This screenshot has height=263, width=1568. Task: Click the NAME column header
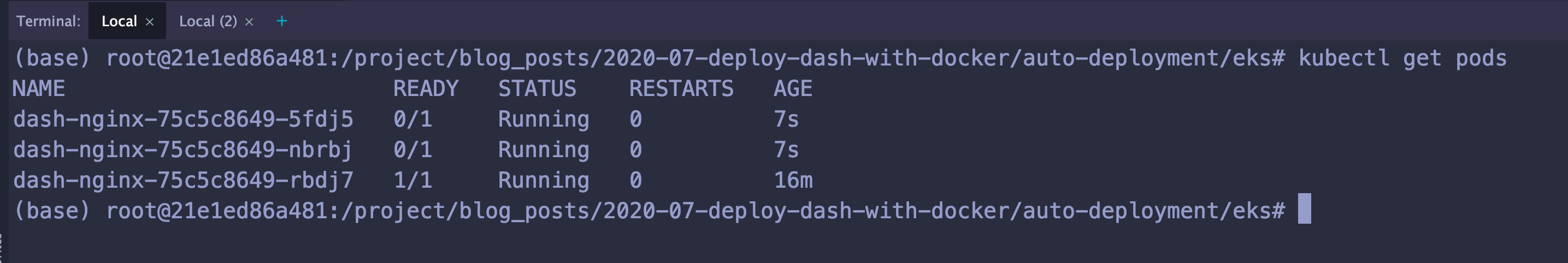[39, 89]
